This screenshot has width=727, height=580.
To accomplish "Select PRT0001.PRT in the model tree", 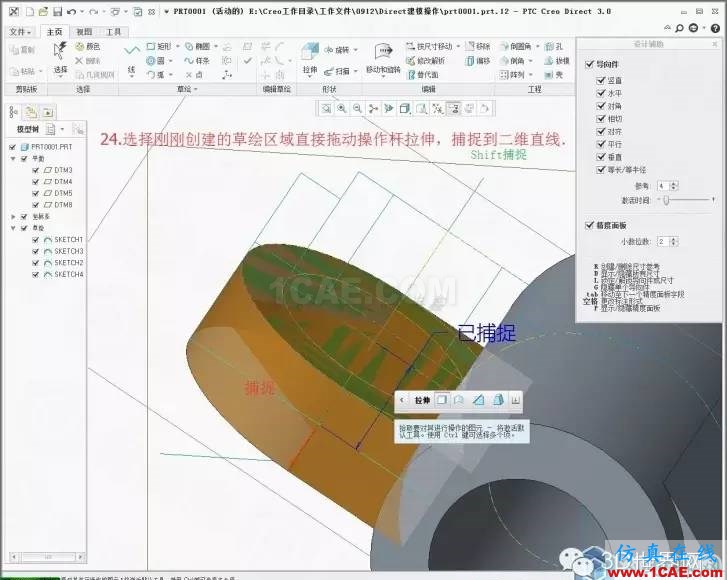I will coord(51,147).
